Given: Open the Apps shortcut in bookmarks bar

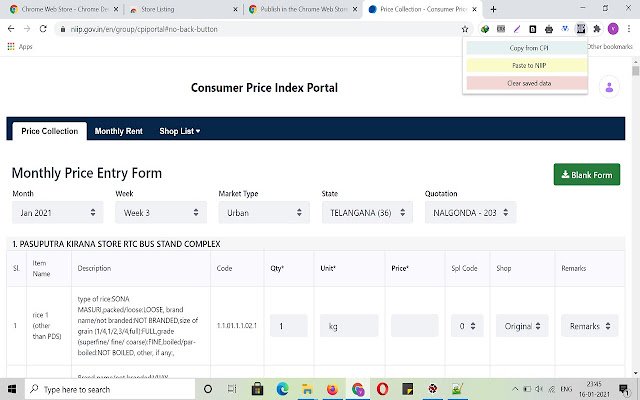Looking at the screenshot, I should click(x=20, y=47).
